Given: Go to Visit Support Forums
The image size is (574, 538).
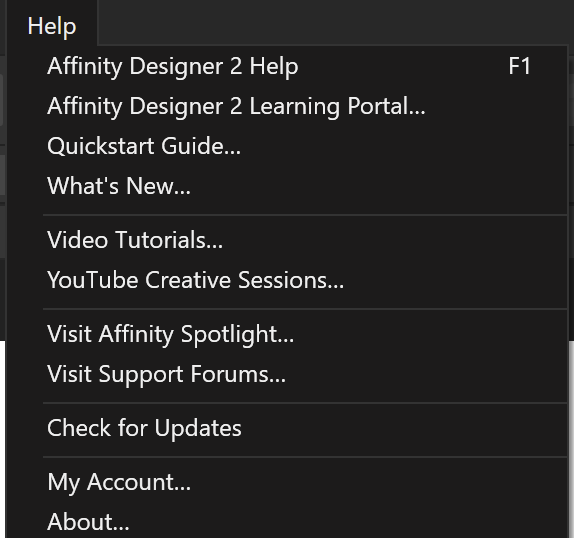Looking at the screenshot, I should (x=287, y=374).
